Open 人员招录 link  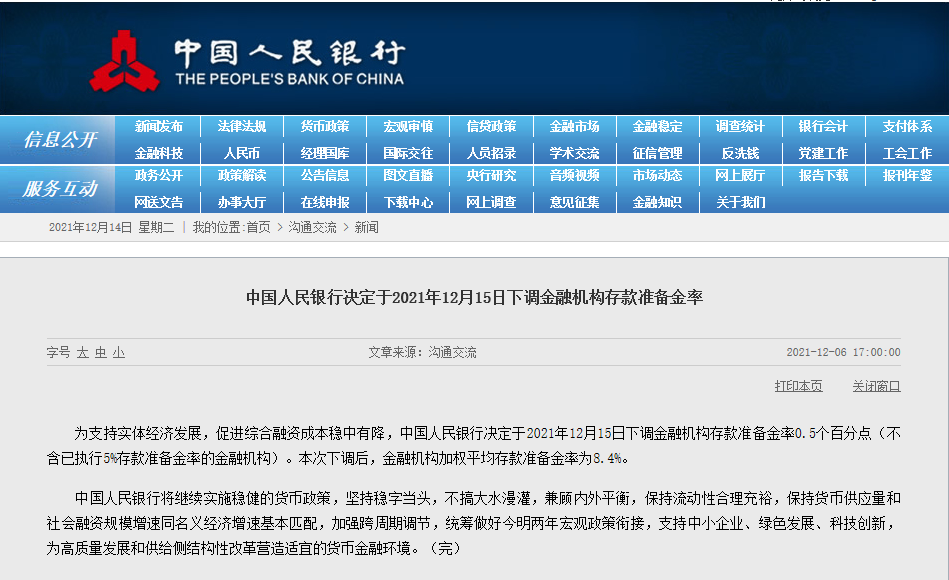[491, 153]
